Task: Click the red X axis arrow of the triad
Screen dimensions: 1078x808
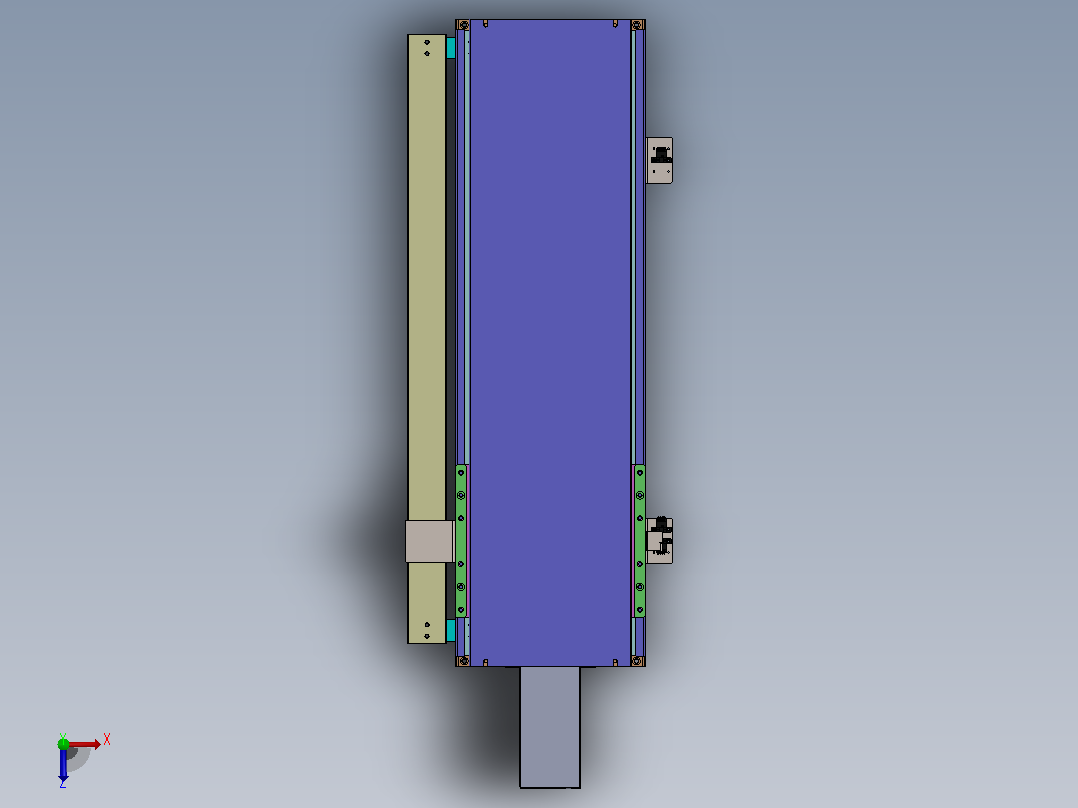Action: pos(85,744)
